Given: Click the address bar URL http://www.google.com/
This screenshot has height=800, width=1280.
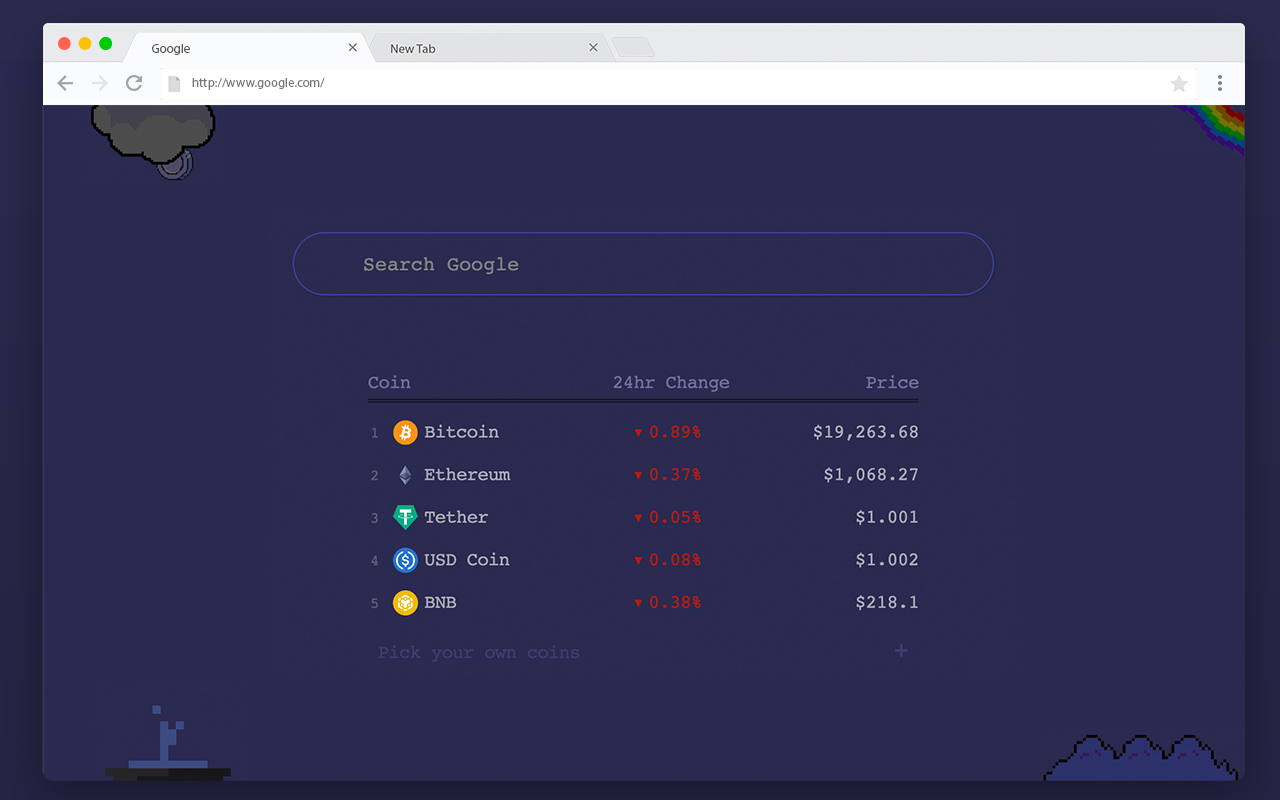Looking at the screenshot, I should (258, 83).
